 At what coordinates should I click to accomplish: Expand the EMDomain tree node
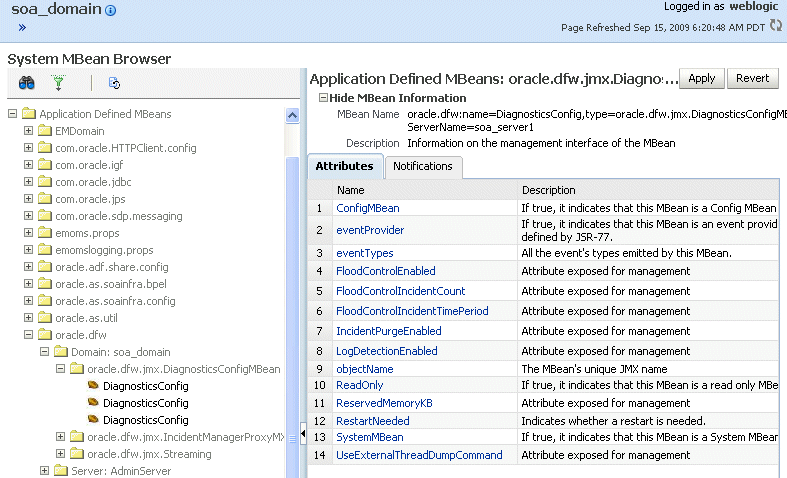point(29,131)
